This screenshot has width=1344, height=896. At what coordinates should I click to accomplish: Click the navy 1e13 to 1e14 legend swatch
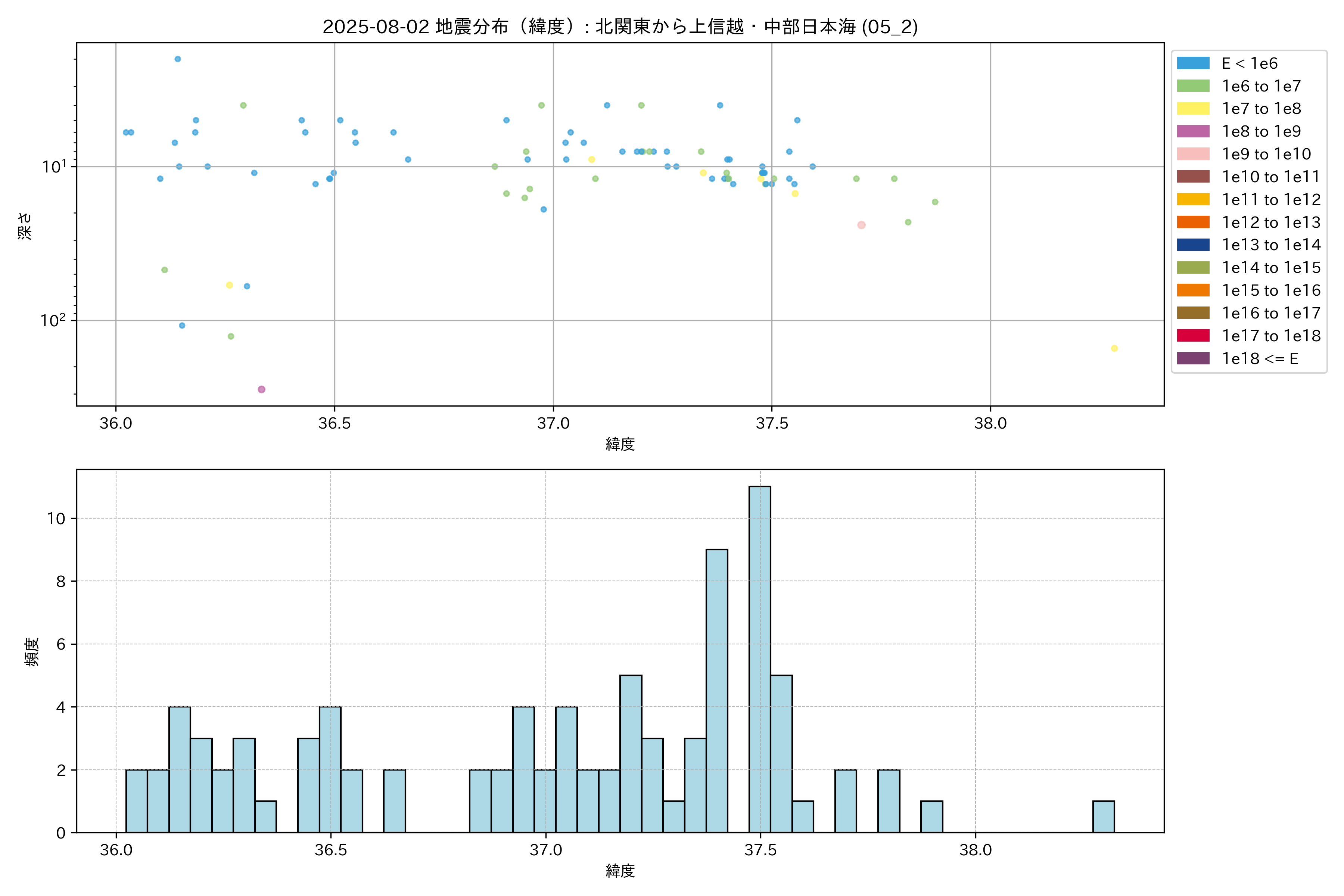[1192, 245]
